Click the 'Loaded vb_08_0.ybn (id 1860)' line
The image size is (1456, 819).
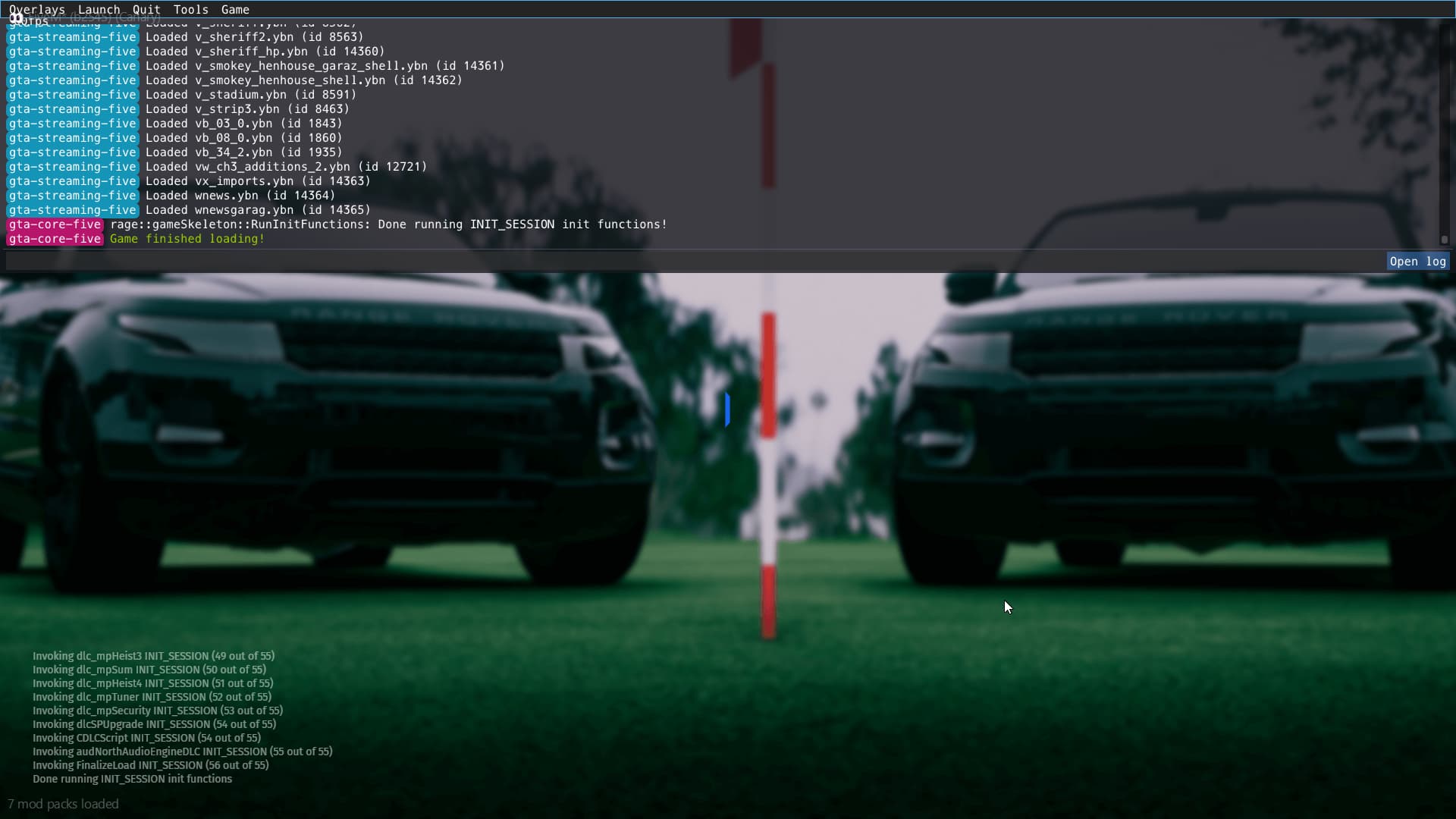(244, 138)
